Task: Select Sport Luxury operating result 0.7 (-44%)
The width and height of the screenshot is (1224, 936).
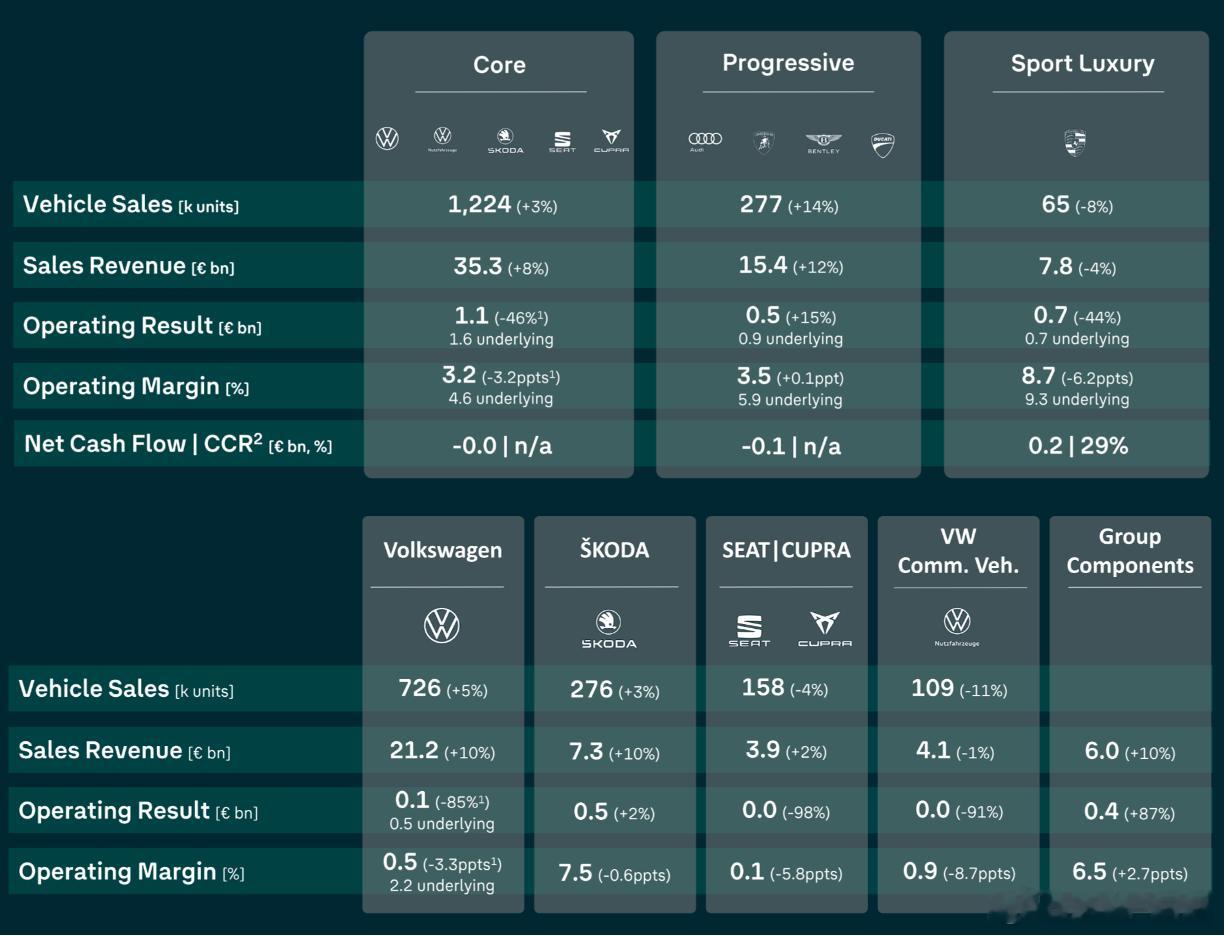Action: click(1077, 316)
